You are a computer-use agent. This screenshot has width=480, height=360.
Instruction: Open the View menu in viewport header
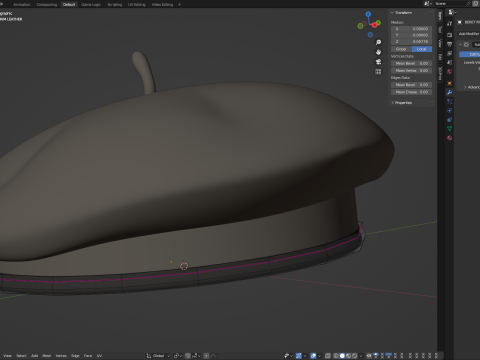pyautogui.click(x=7, y=356)
